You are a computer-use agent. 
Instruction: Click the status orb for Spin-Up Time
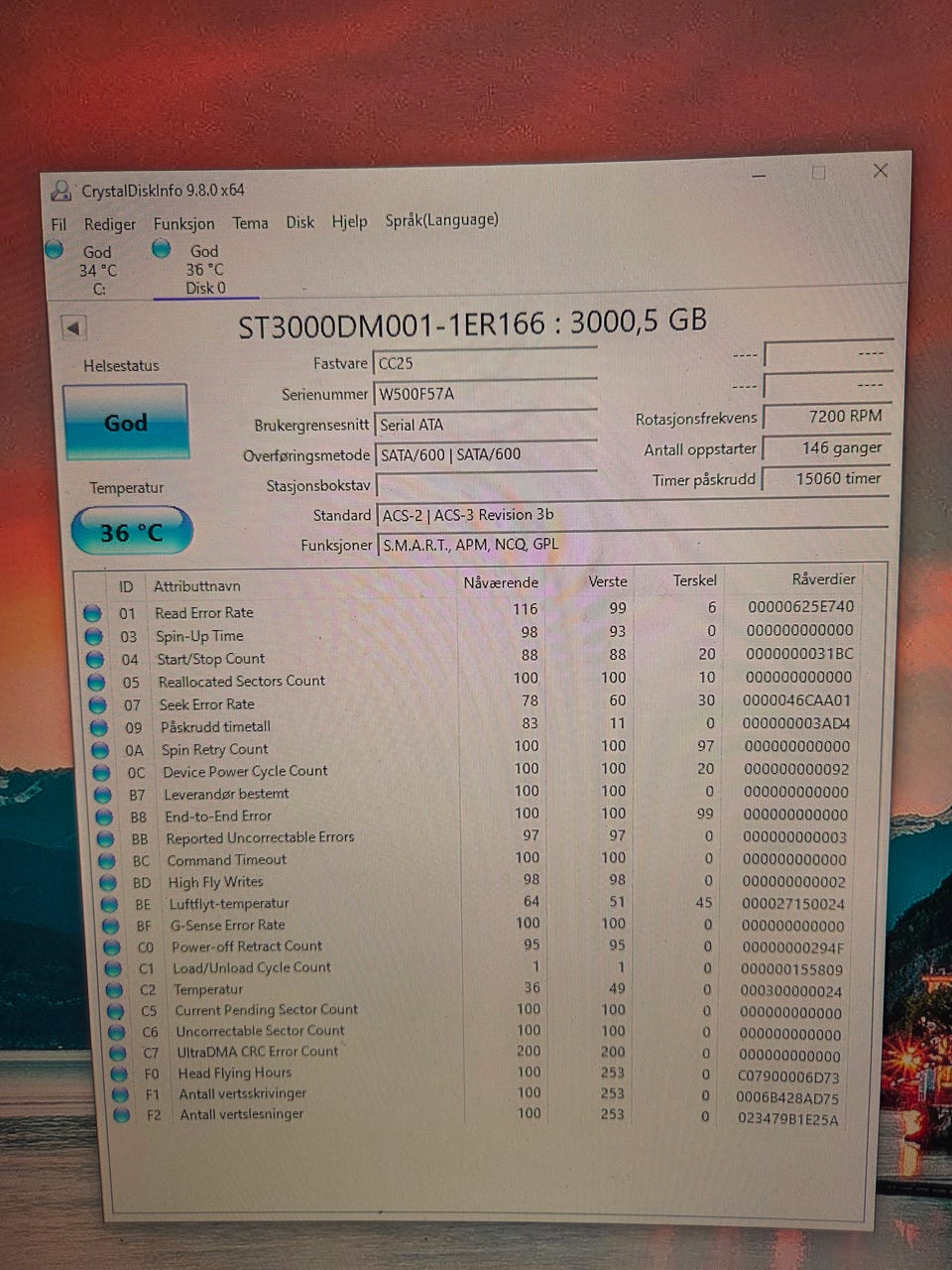click(93, 636)
